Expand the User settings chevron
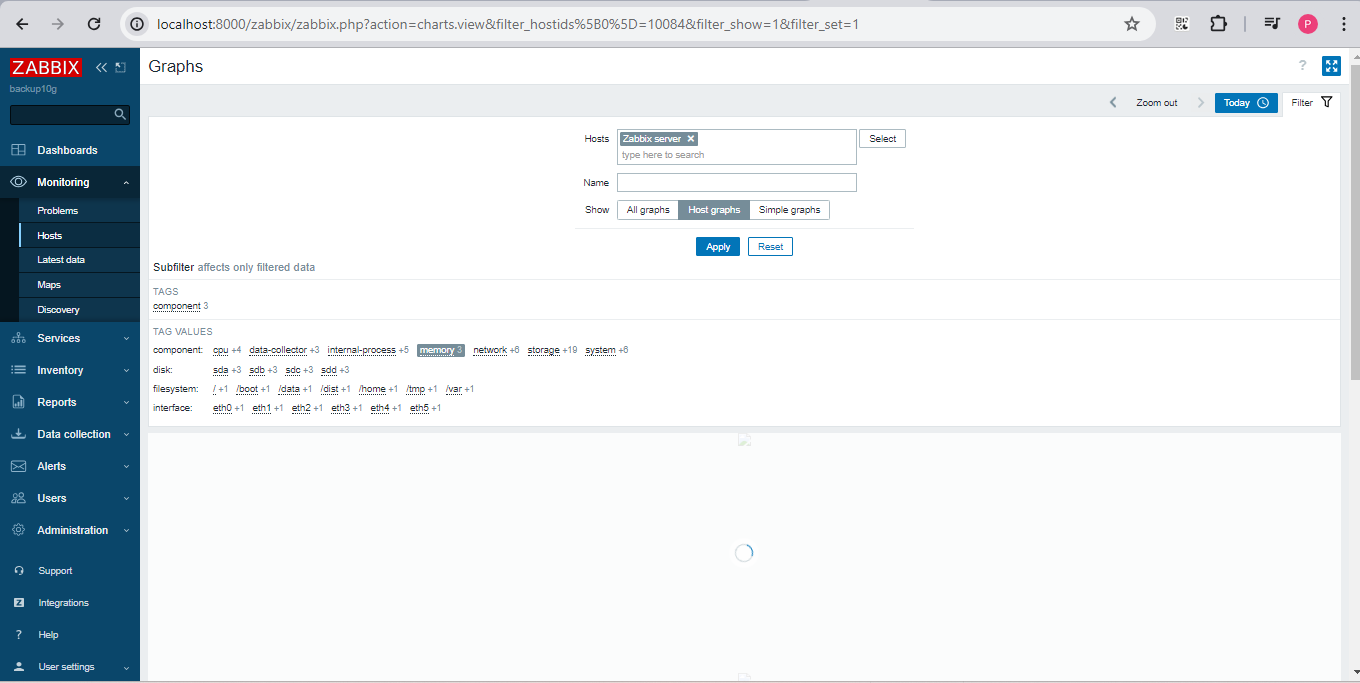Viewport: 1360px width, 683px height. point(126,668)
